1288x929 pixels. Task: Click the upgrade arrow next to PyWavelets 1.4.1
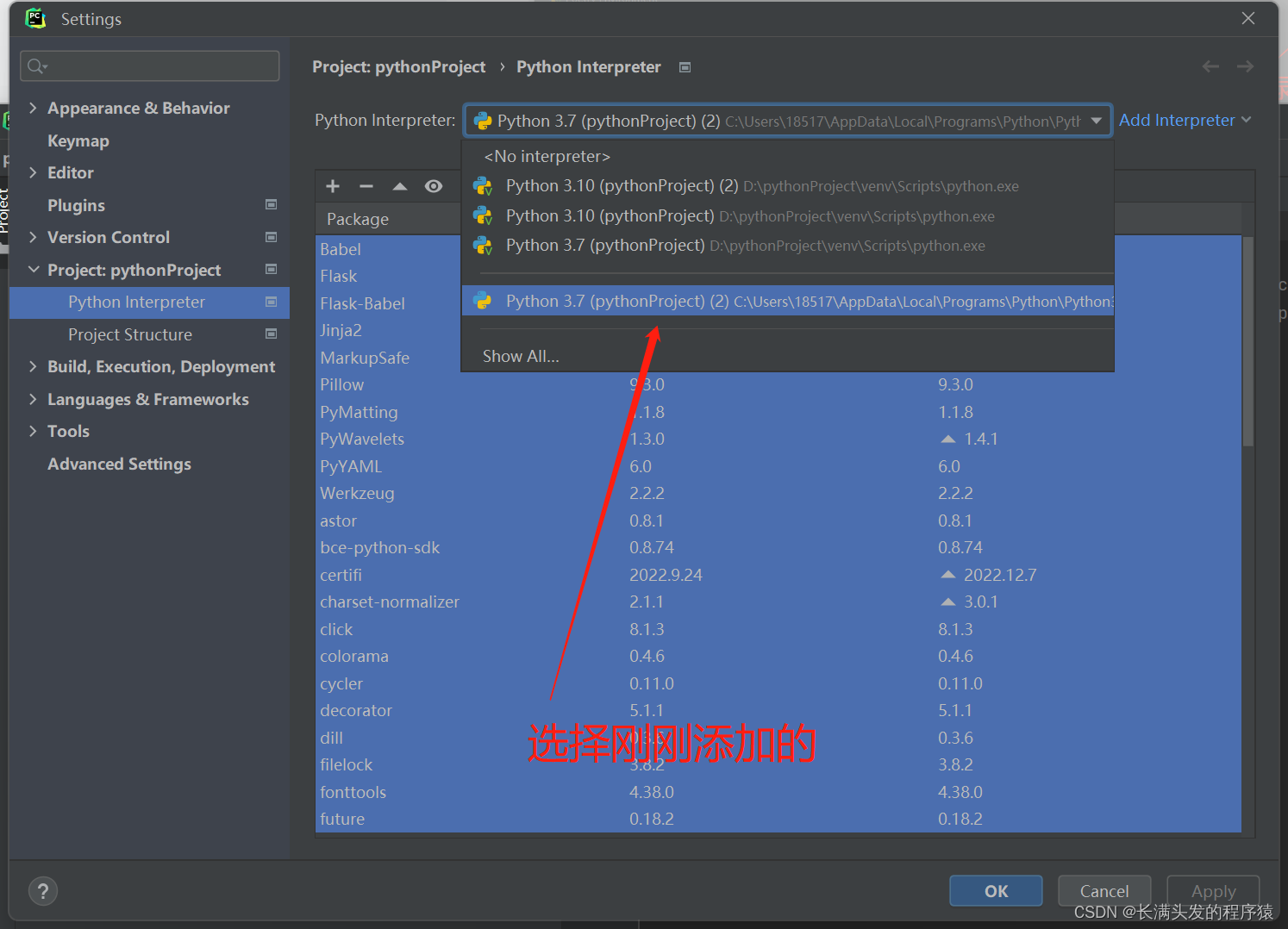click(948, 439)
